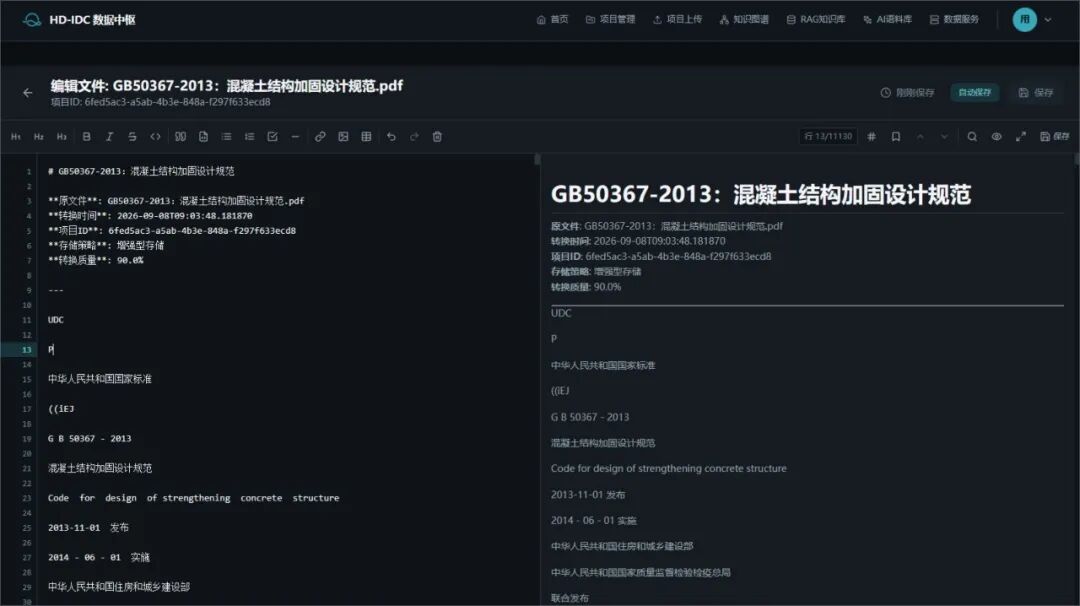Jump to previous bookmark with up chevron
1080x606 pixels.
(x=920, y=136)
